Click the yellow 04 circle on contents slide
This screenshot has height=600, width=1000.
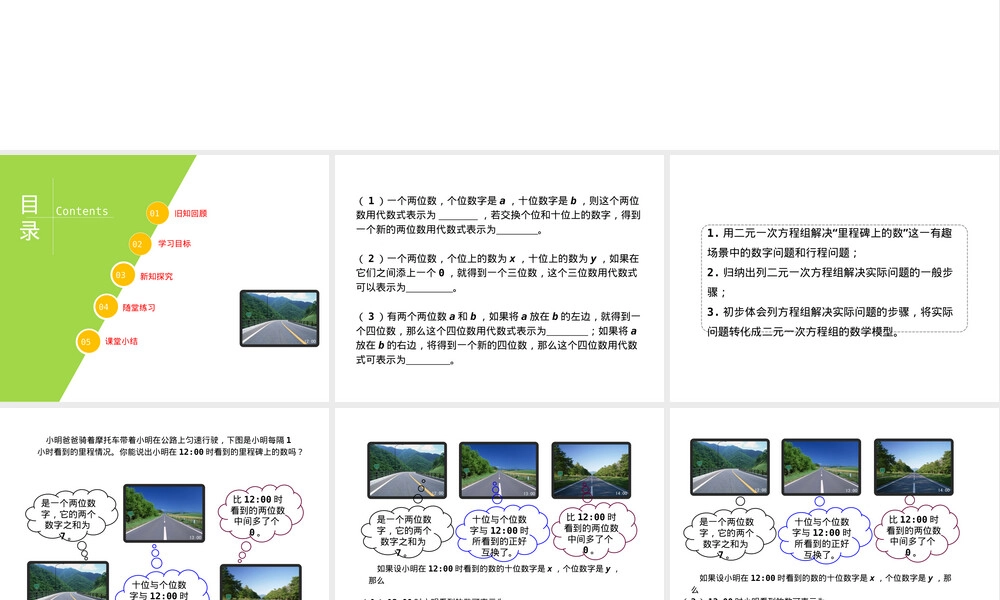(x=105, y=307)
